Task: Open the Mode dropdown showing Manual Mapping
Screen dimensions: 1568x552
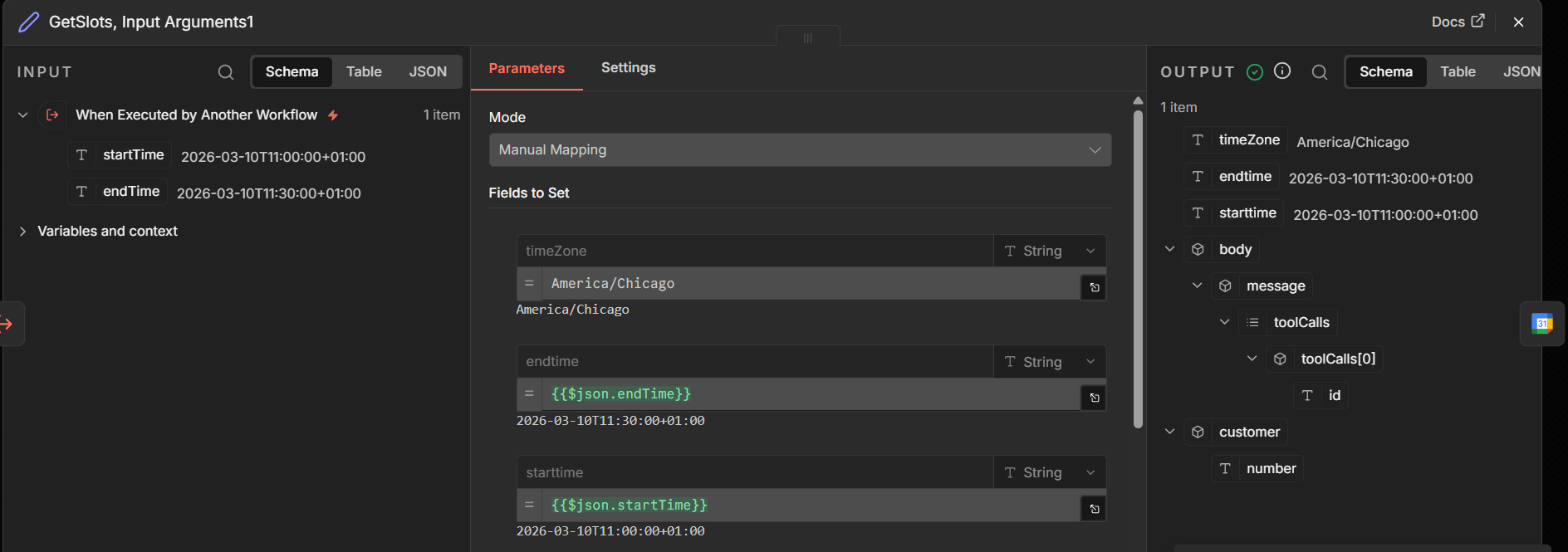Action: 799,150
